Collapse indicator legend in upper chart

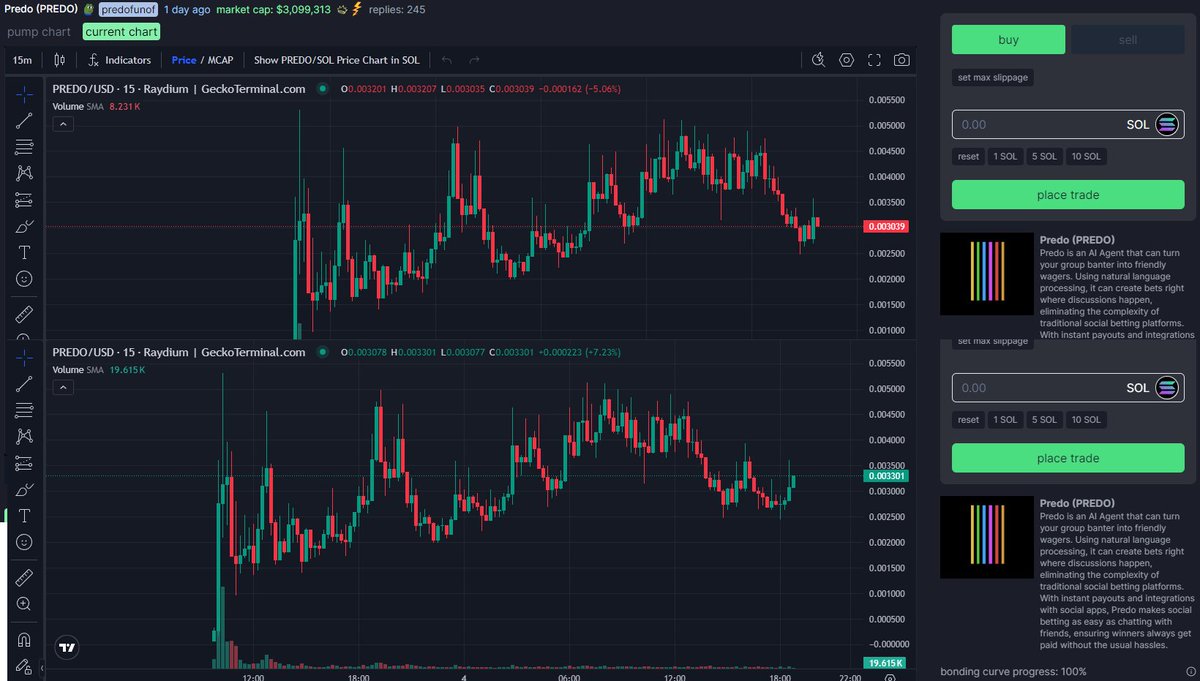coord(62,124)
